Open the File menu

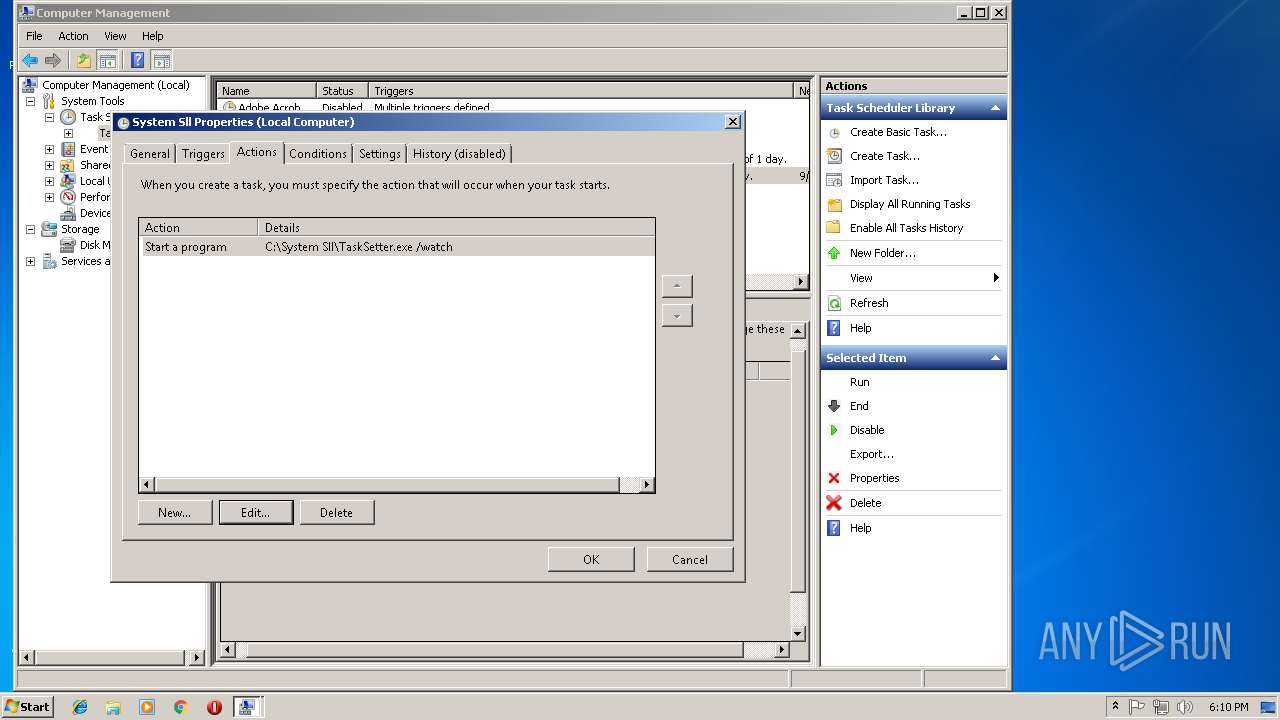[34, 36]
